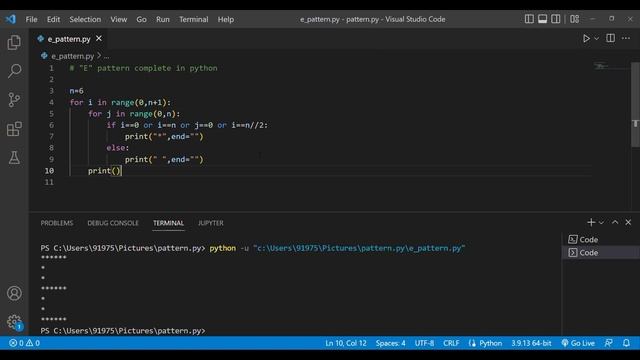Open the Accounts menu icon
This screenshot has height=360, width=640.
(14, 293)
